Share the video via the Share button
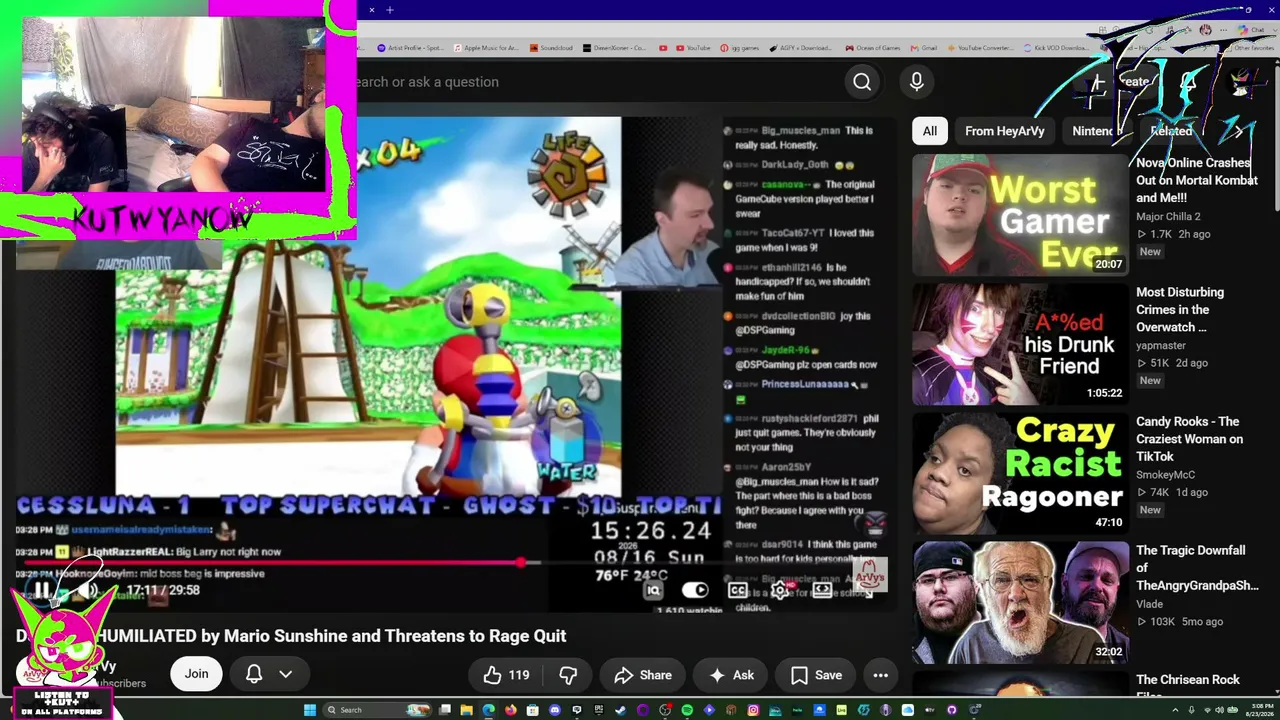 coord(642,675)
